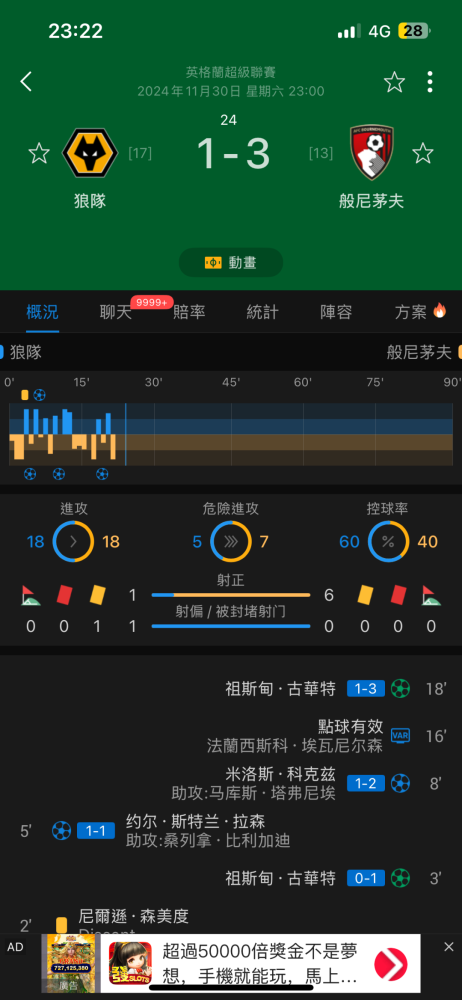This screenshot has width=462, height=1000.
Task: Tap the green goal ball icon at 18'
Action: click(400, 688)
